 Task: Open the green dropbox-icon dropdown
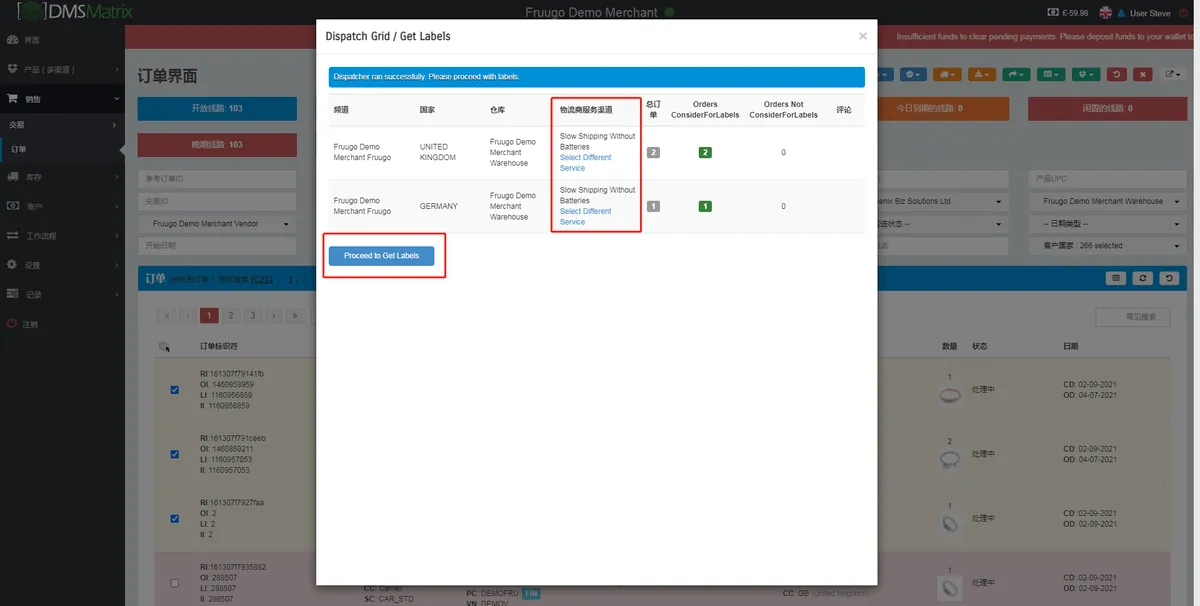coord(1085,74)
